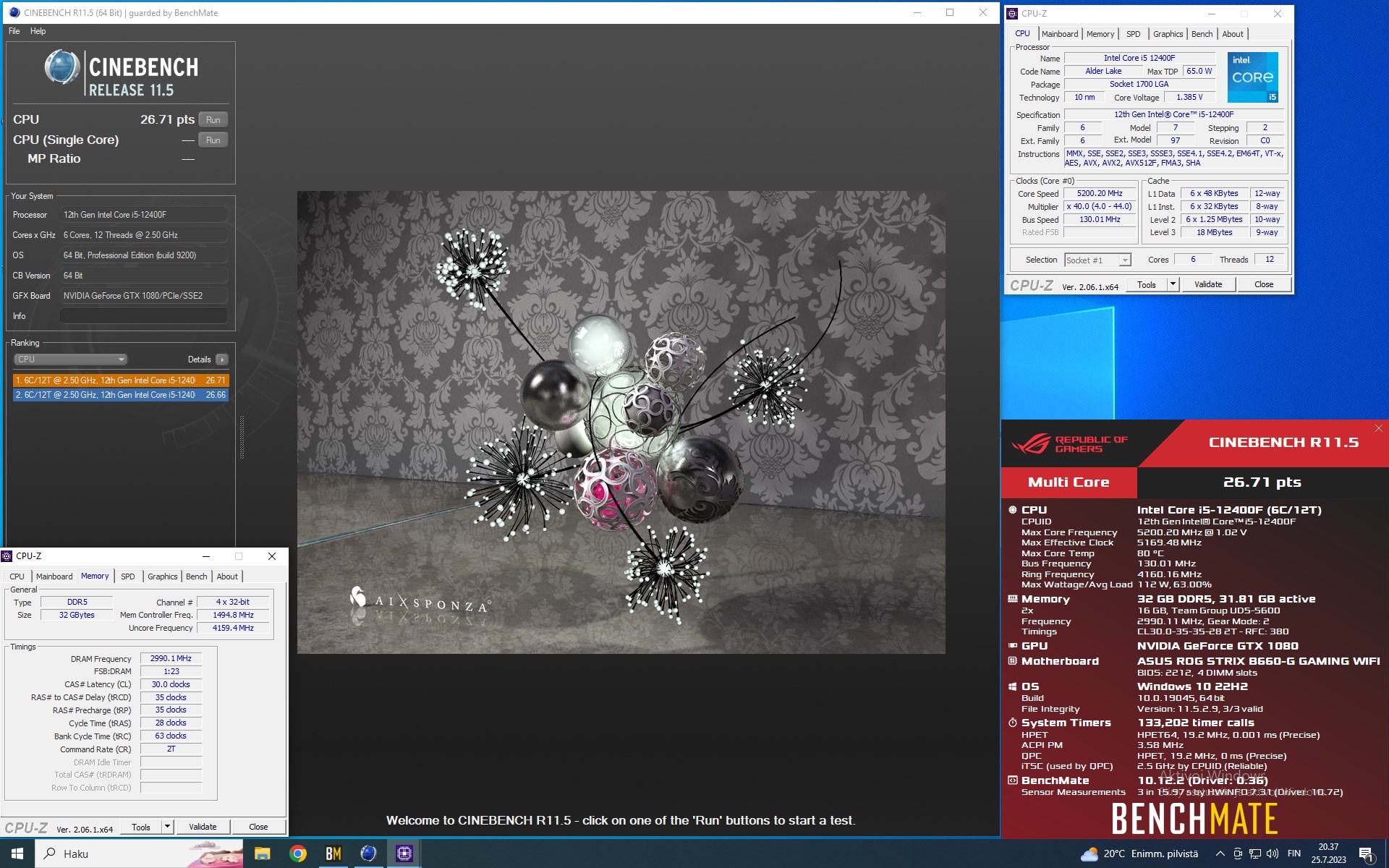Open SPD tab in bottom-left CPU-Z
This screenshot has height=868, width=1389.
[128, 576]
